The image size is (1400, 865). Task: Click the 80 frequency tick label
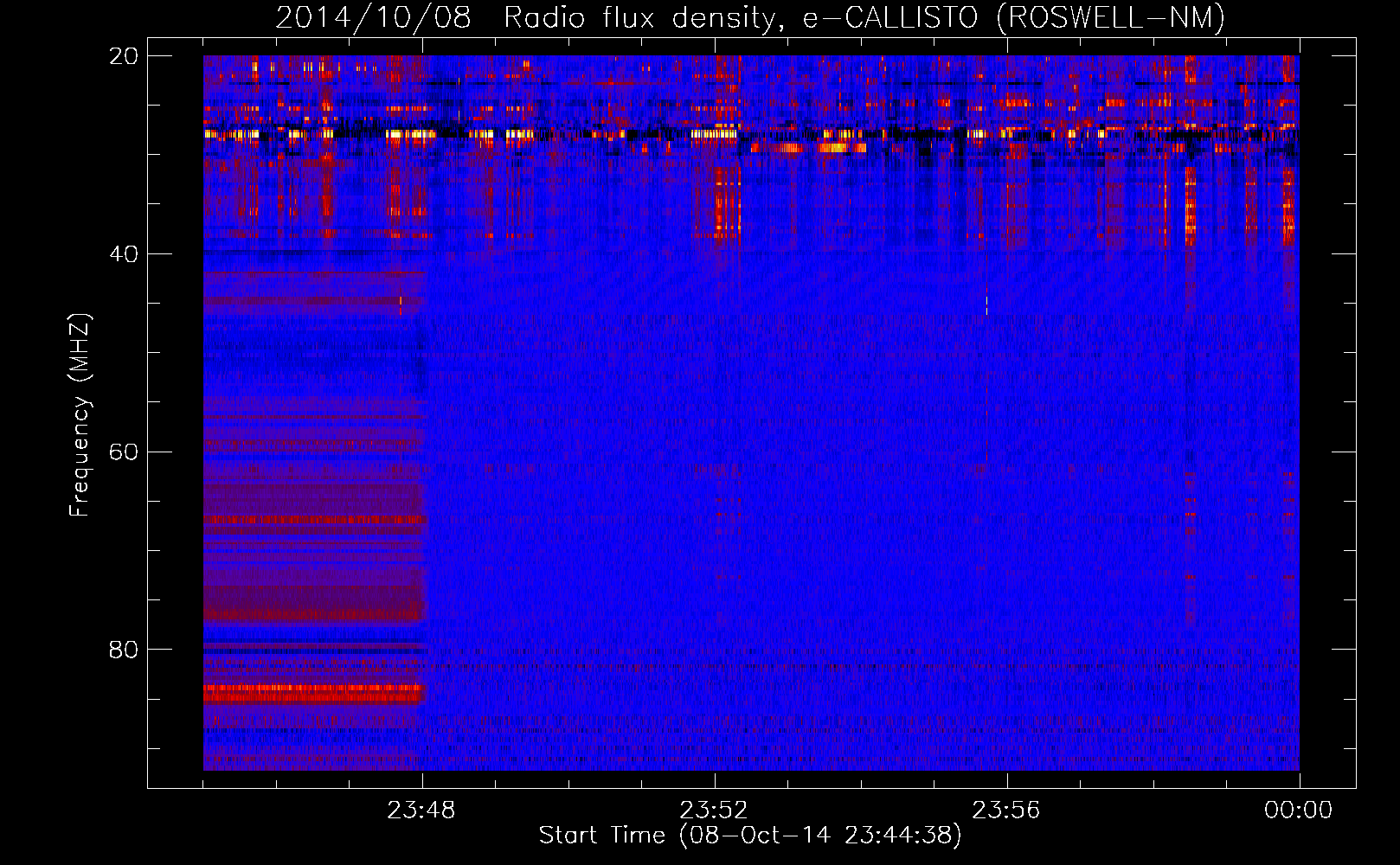(124, 650)
